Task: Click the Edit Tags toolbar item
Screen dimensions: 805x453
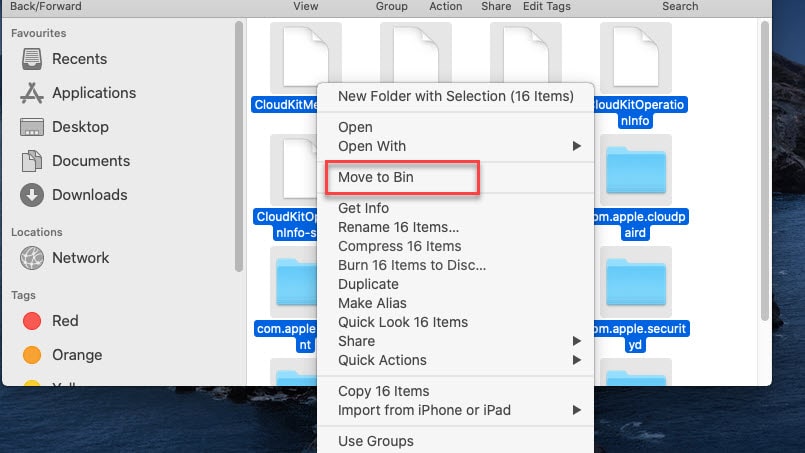Action: (547, 6)
